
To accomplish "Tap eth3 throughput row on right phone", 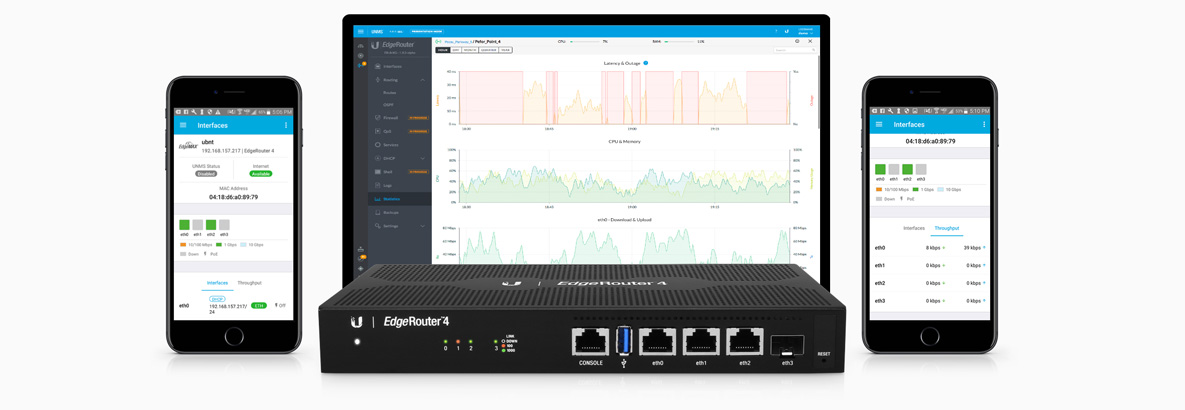I will tap(930, 301).
